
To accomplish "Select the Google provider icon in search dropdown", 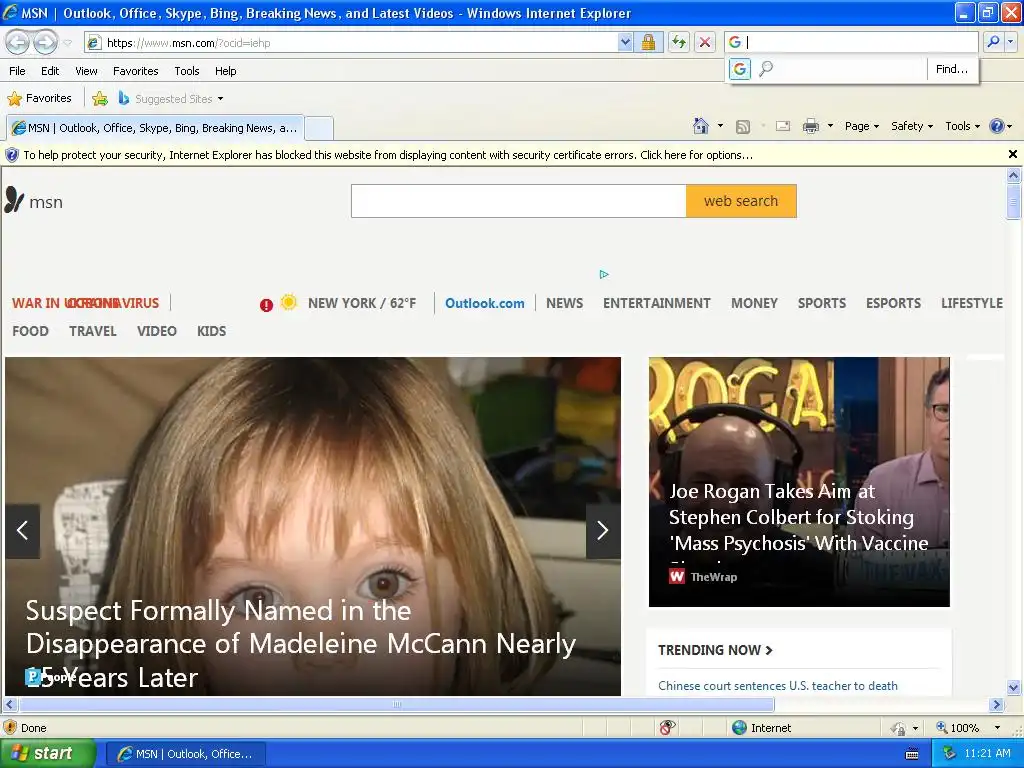I will (739, 69).
